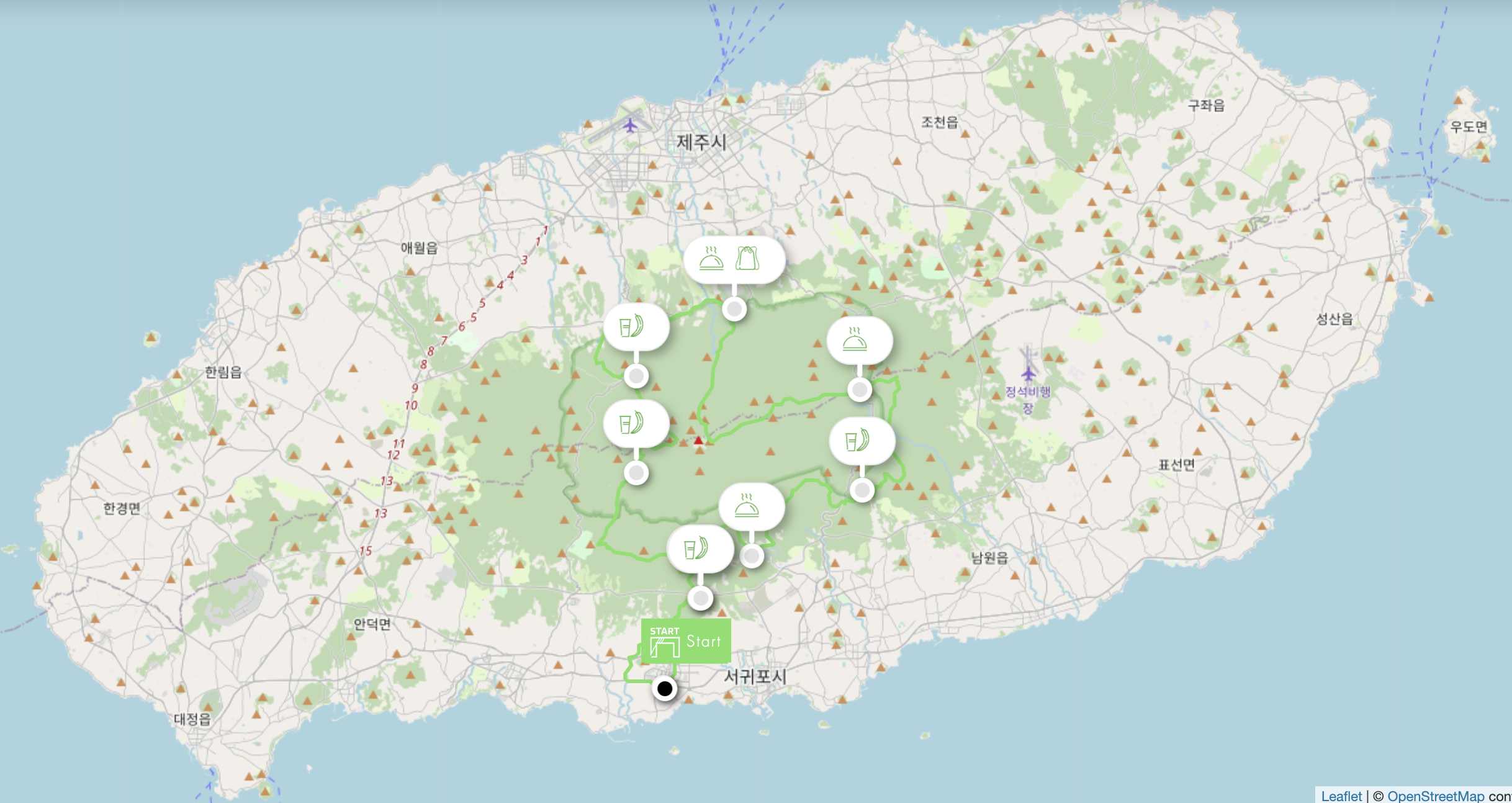Open the Leaflet attribution link
The image size is (1512, 803).
[x=1341, y=796]
